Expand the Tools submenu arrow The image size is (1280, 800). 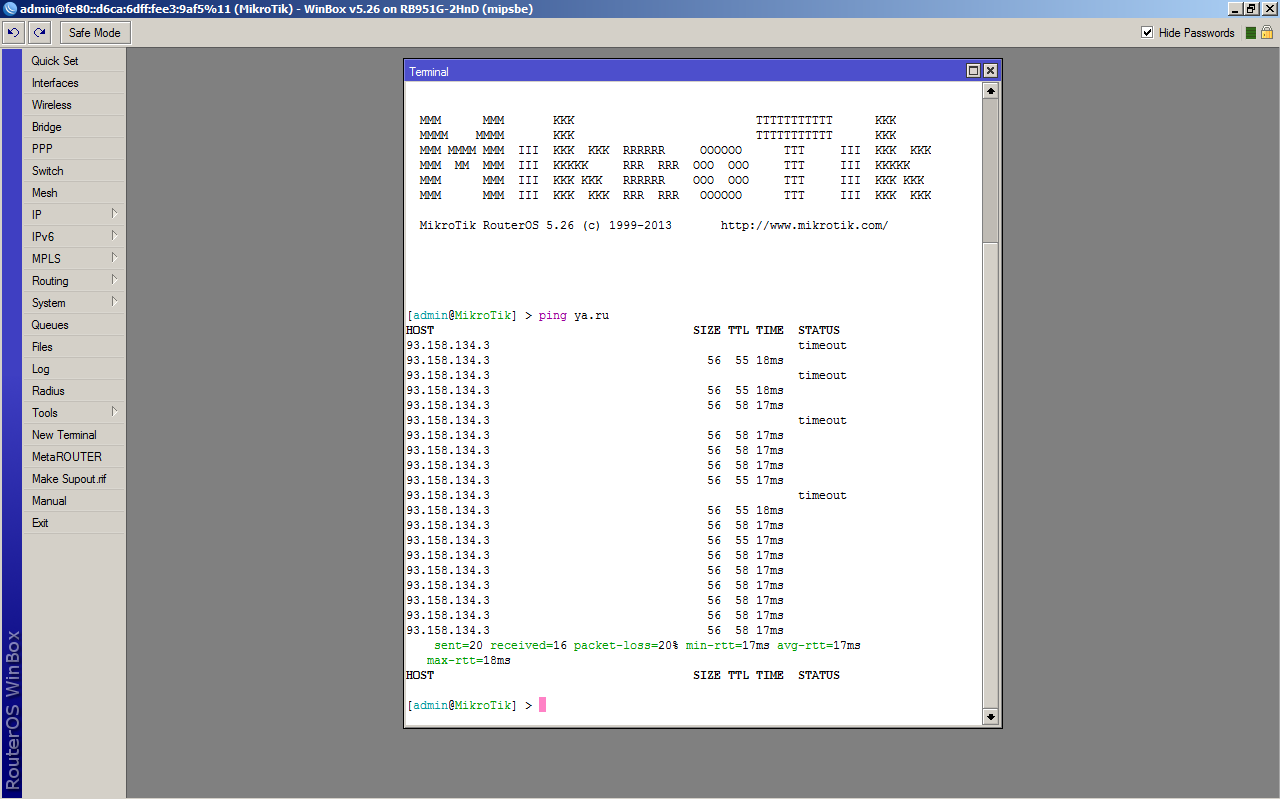[x=115, y=412]
